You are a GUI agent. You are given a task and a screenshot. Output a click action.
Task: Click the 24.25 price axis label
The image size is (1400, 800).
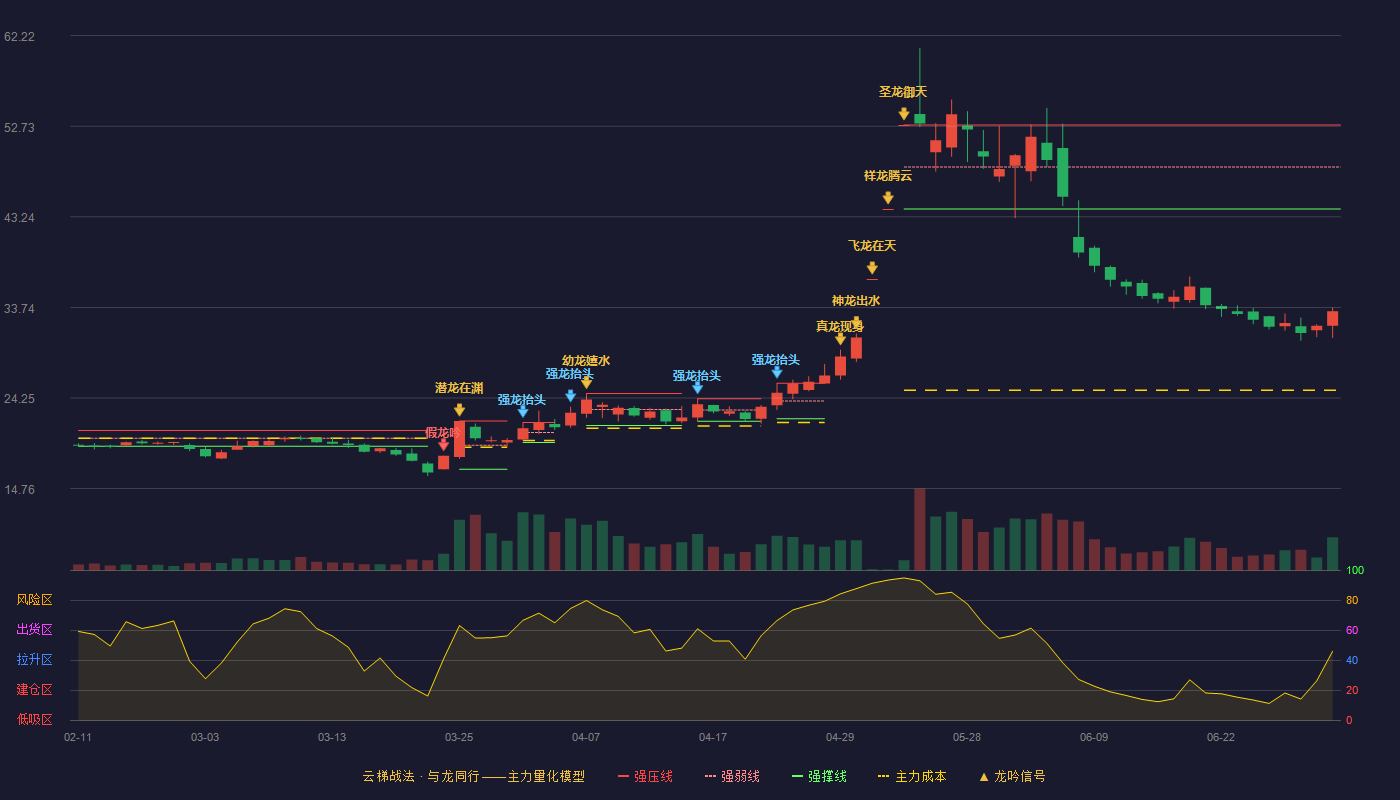[19, 398]
